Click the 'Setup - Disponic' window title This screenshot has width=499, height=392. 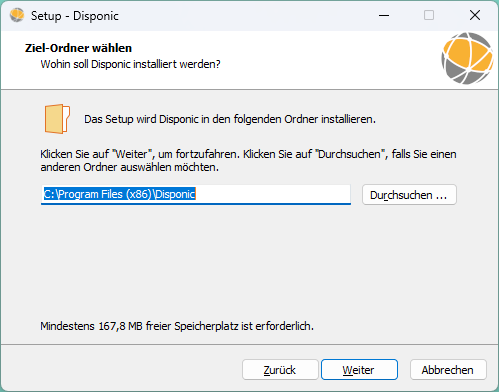click(75, 16)
